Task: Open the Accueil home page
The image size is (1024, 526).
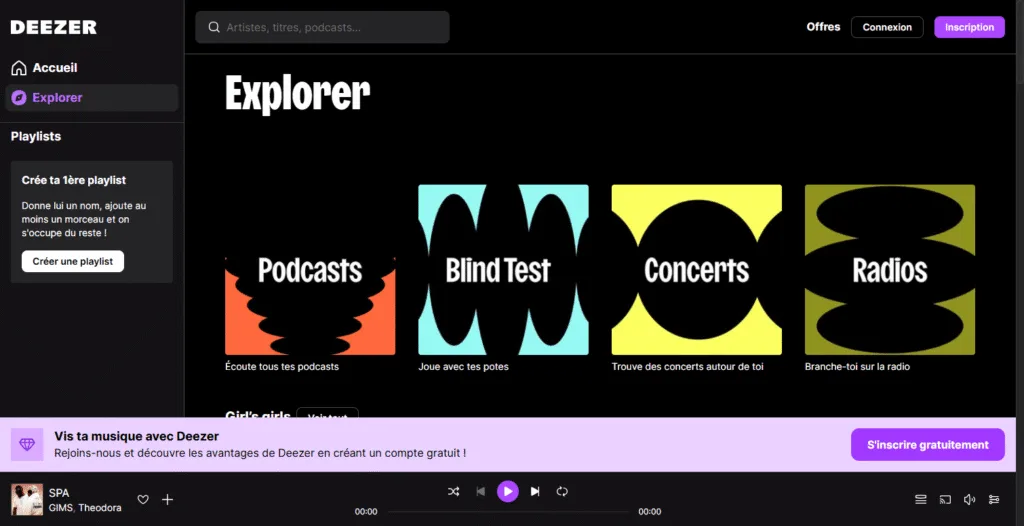Action: (x=91, y=68)
